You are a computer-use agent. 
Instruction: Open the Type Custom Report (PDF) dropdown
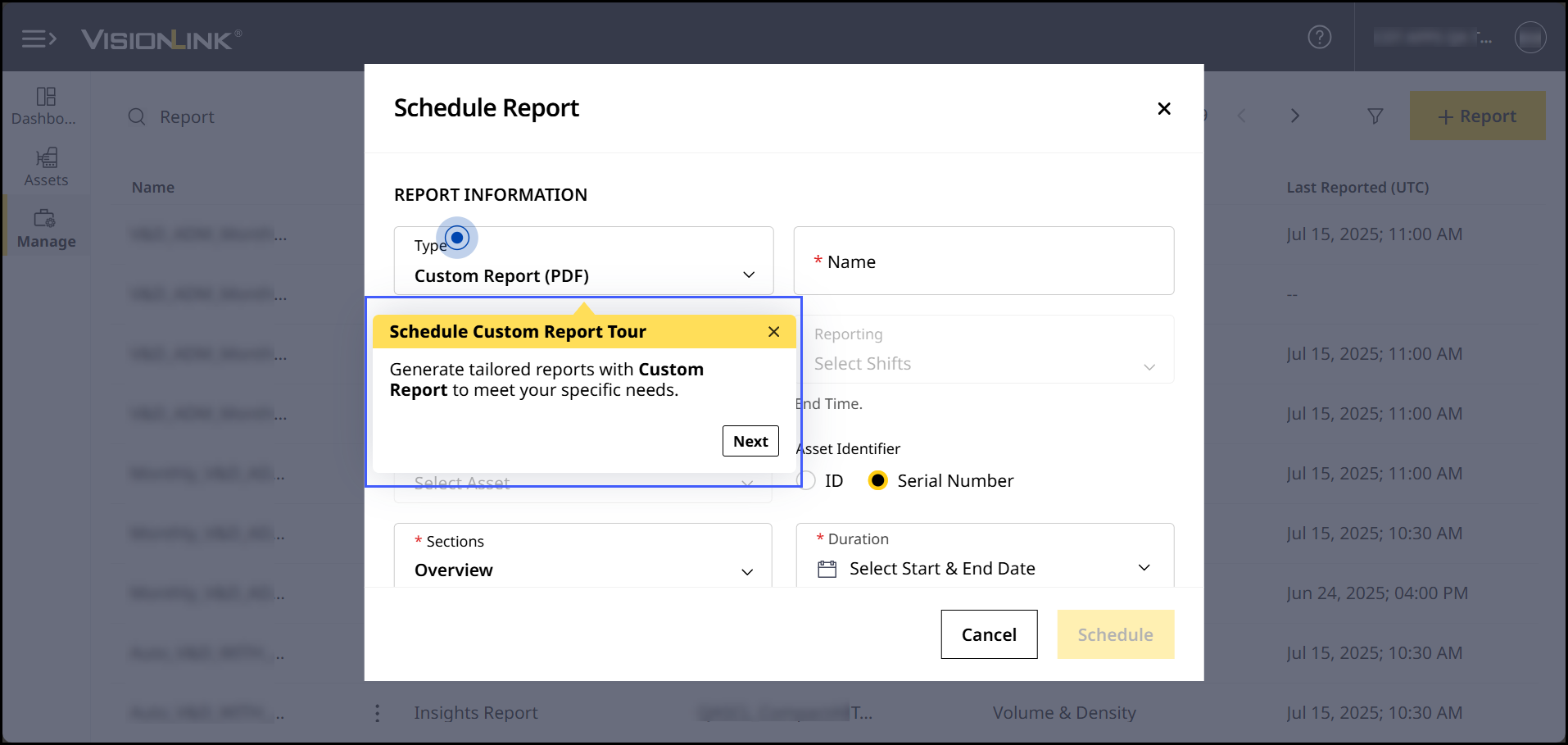pyautogui.click(x=583, y=275)
